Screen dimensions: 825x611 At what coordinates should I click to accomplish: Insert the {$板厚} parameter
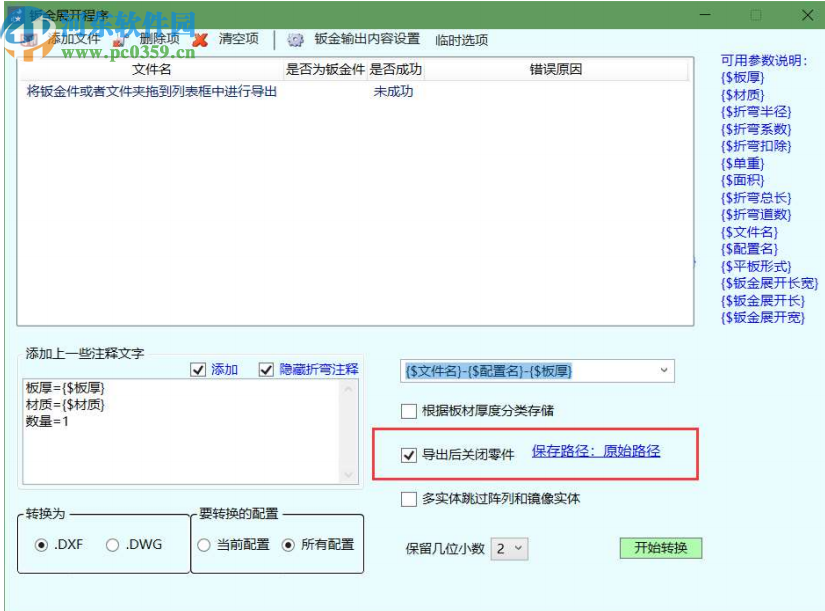tap(742, 78)
